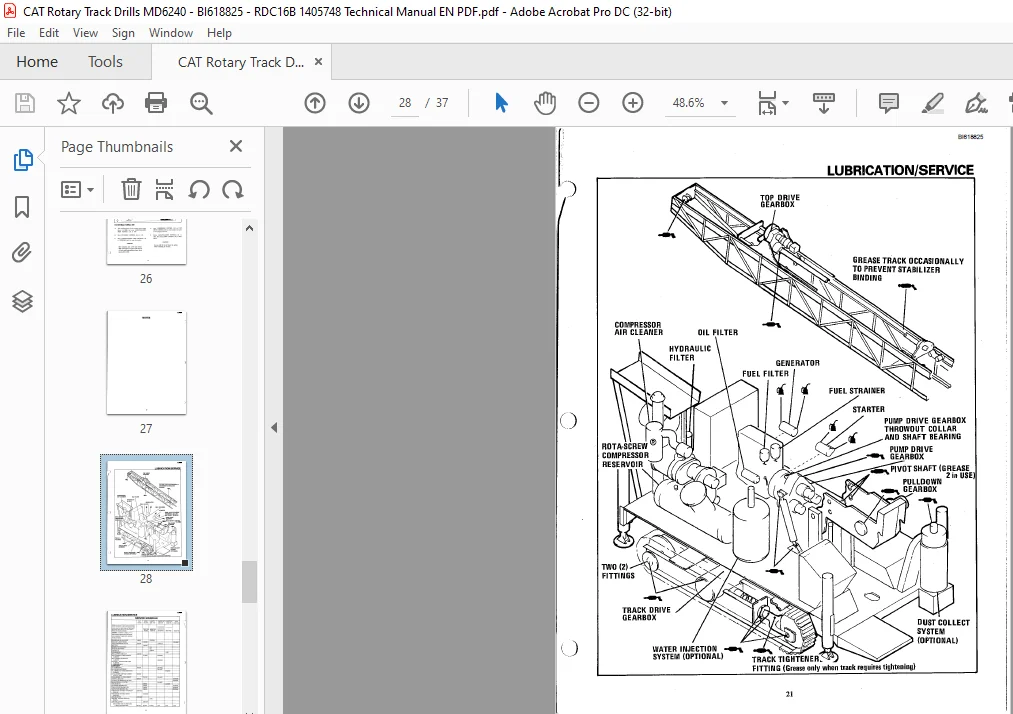Viewport: 1013px width, 714px height.
Task: Click the page number input field
Action: coord(405,103)
